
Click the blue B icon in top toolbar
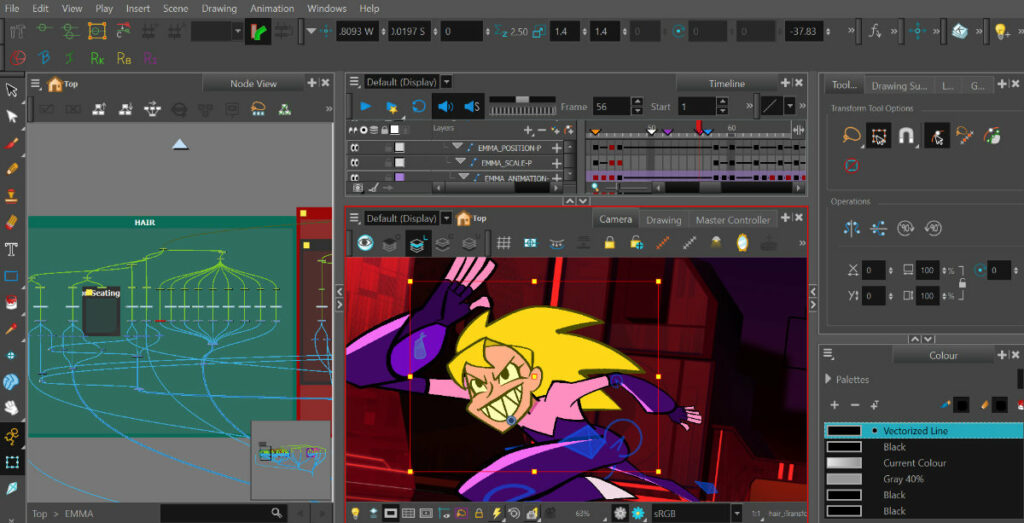(44, 58)
